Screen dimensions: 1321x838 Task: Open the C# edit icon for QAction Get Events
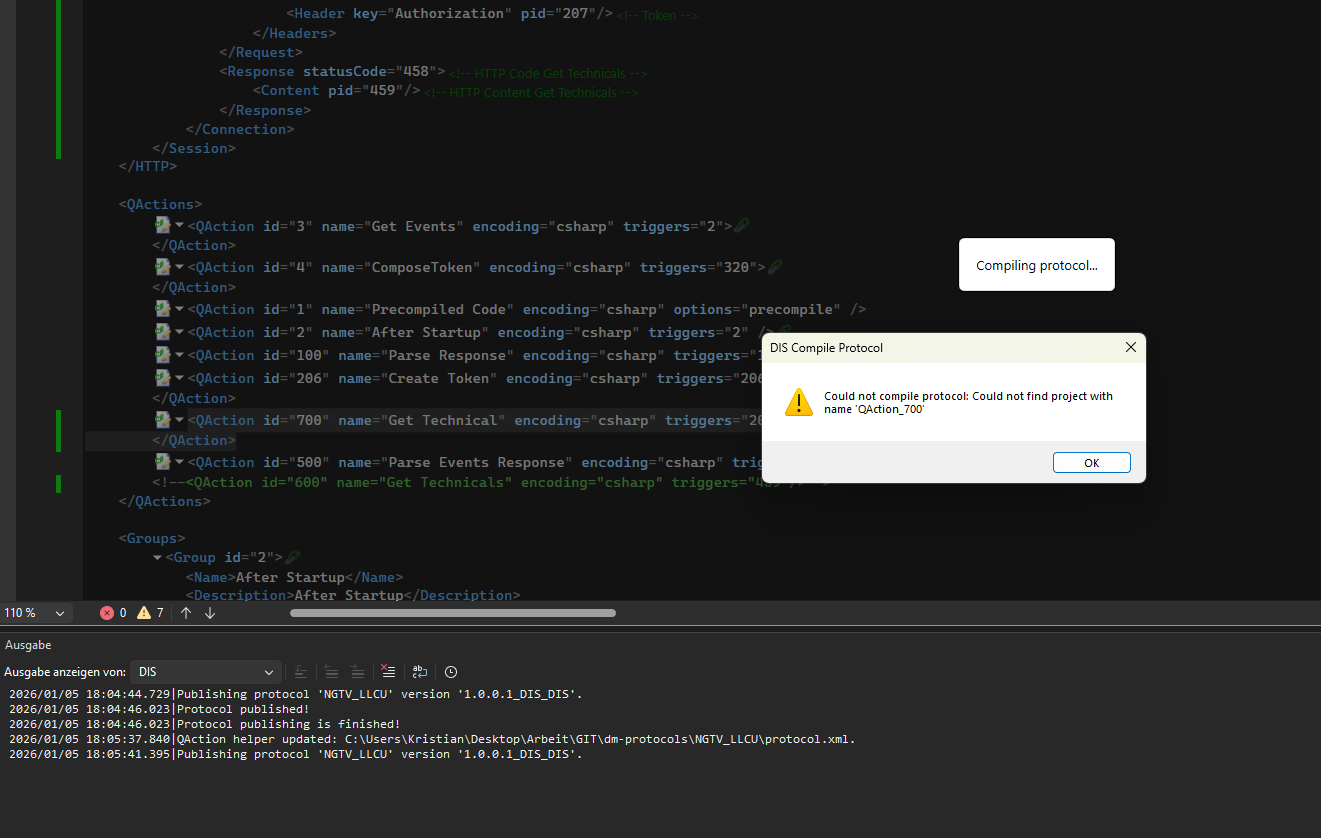pos(163,226)
